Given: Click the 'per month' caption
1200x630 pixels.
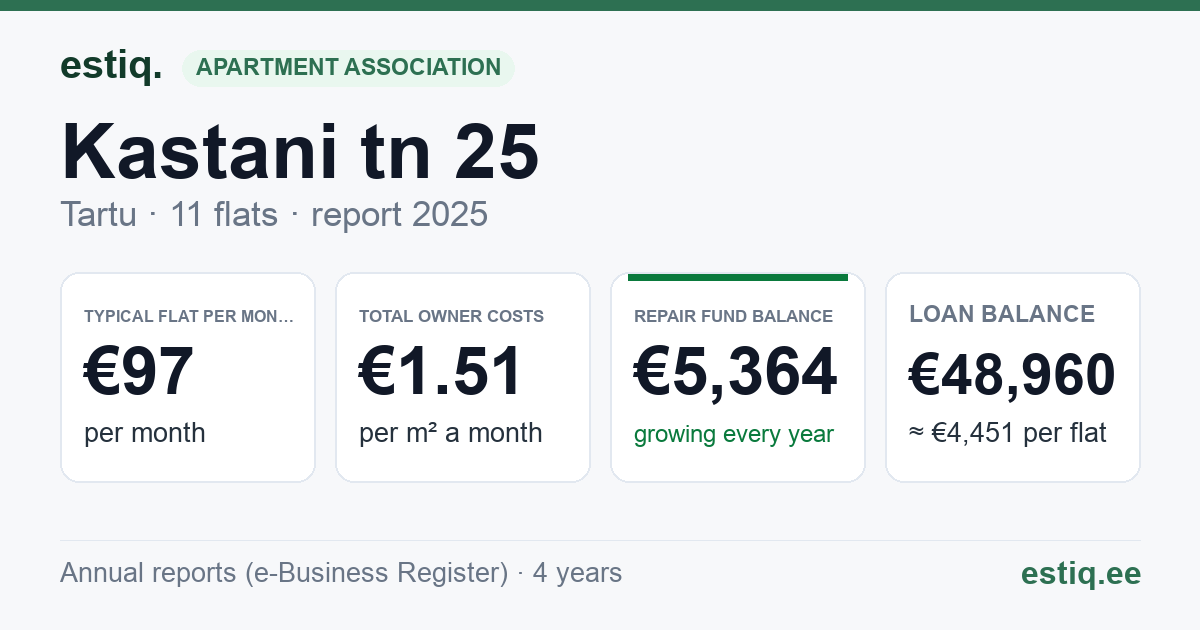Looking at the screenshot, I should [145, 433].
